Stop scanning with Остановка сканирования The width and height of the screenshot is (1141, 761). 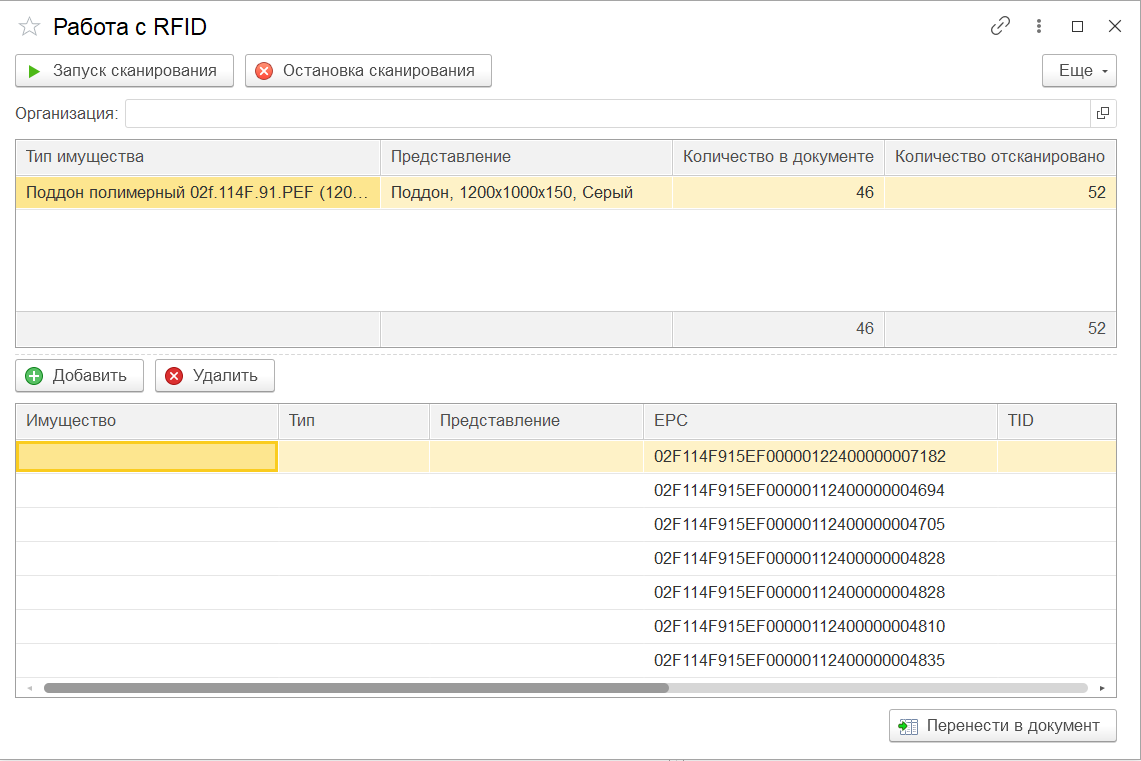(368, 71)
